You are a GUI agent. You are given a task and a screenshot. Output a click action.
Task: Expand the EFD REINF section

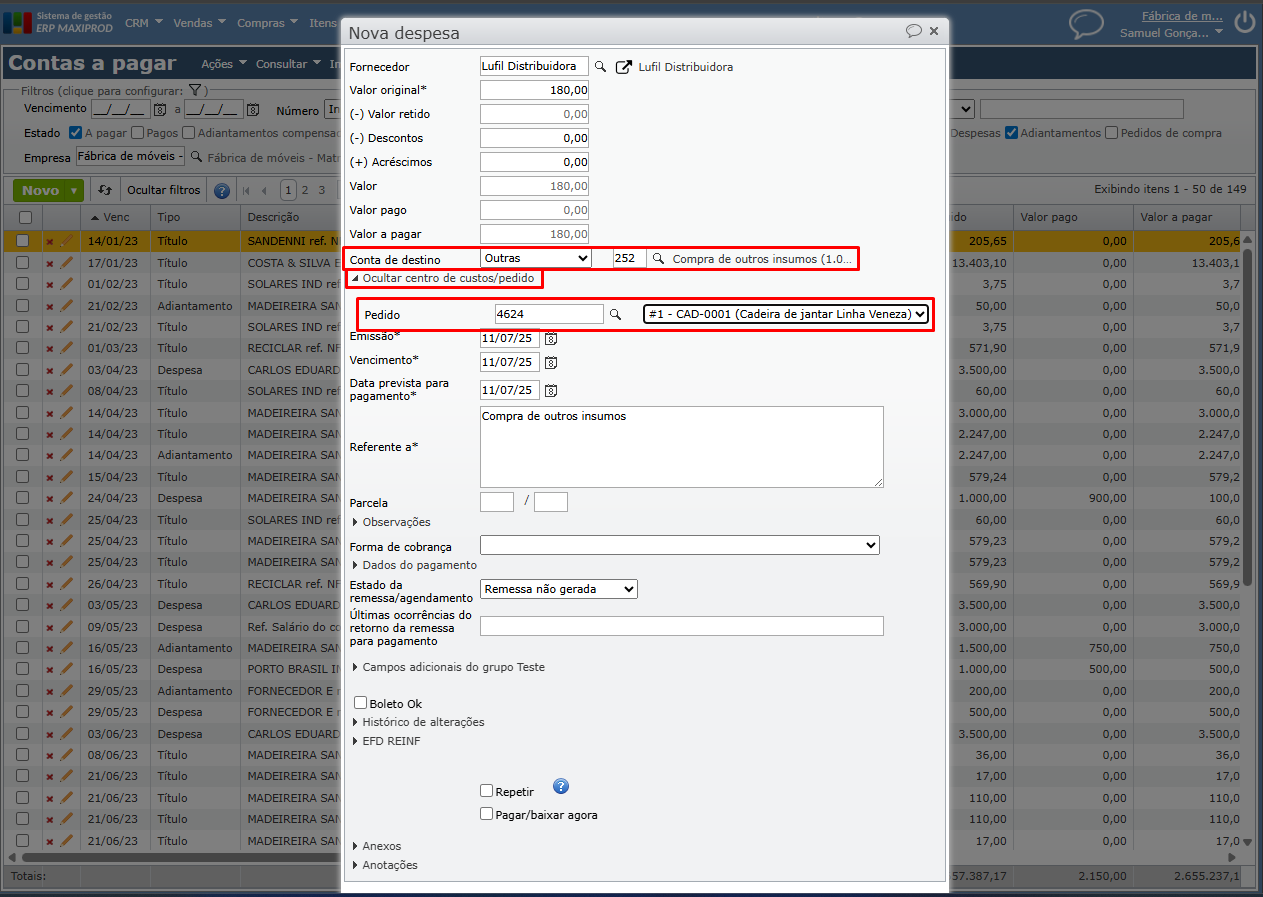pos(386,741)
